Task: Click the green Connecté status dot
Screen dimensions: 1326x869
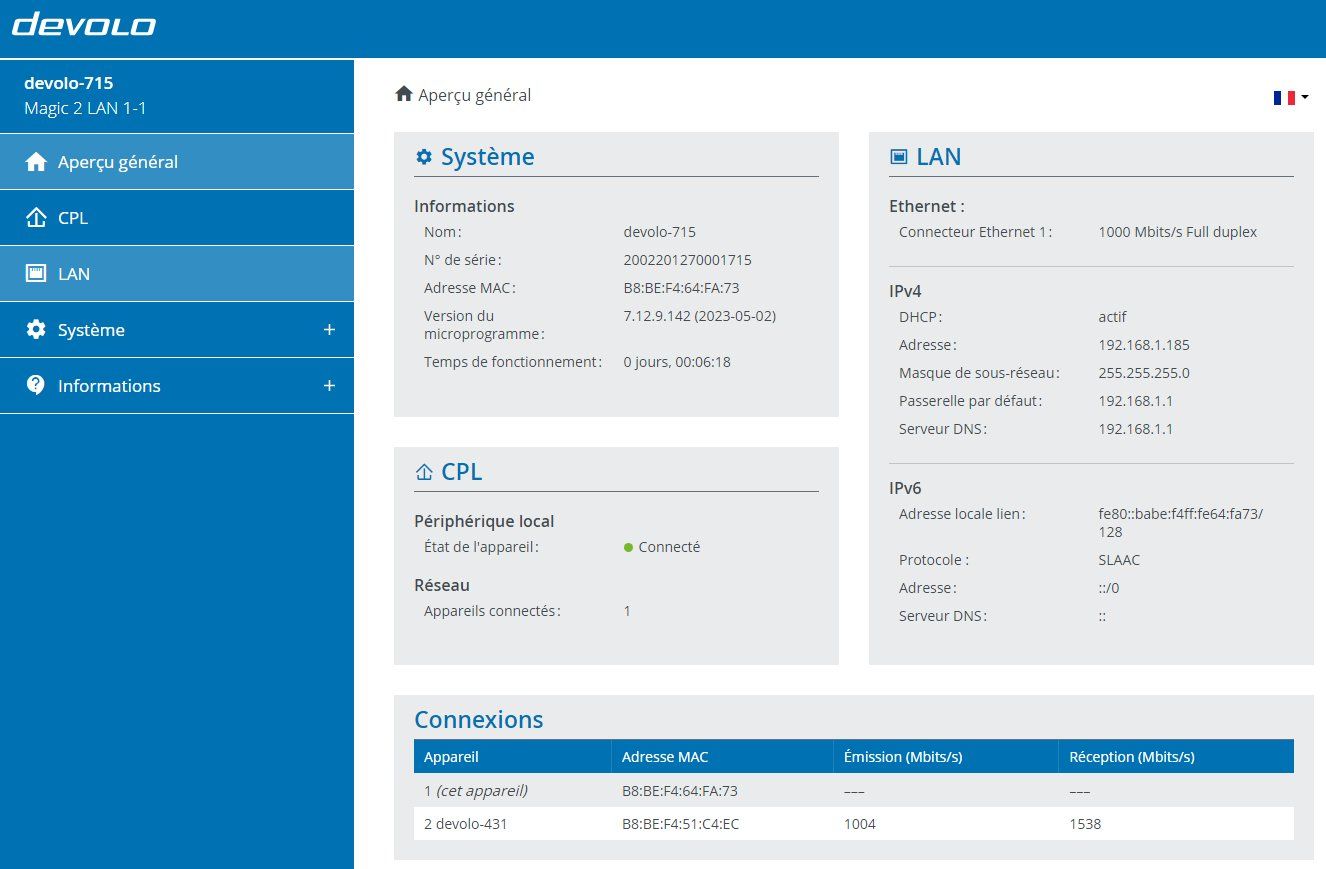Action: 628,547
